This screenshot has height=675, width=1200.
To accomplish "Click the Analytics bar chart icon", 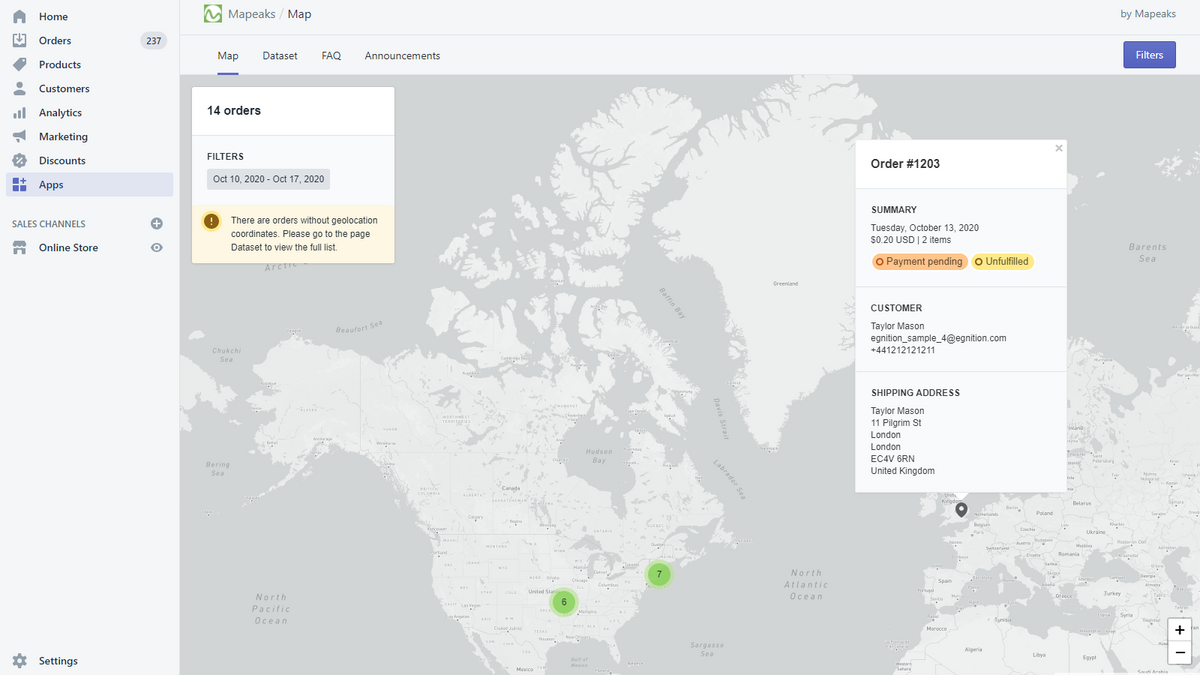I will [x=19, y=113].
